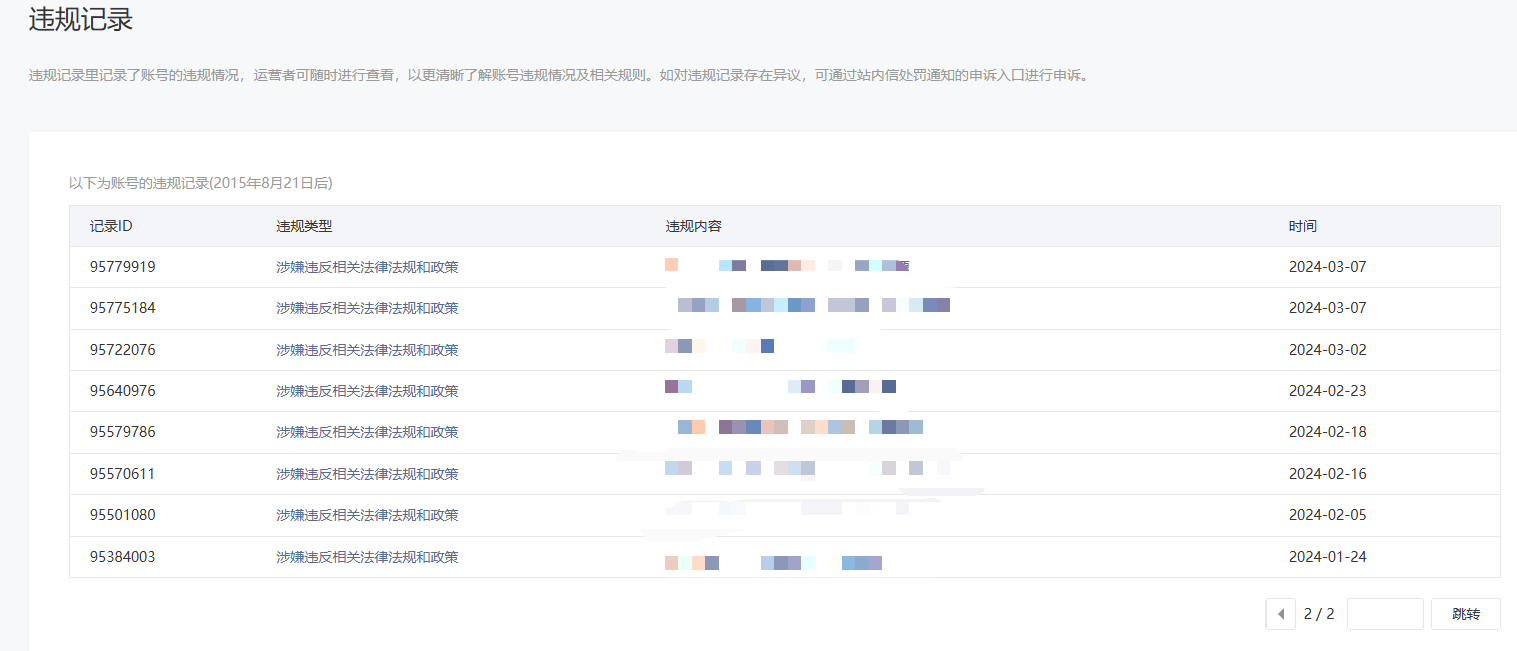This screenshot has height=651, width=1517.
Task: Open violation type link for record 95579786
Action: pyautogui.click(x=367, y=432)
